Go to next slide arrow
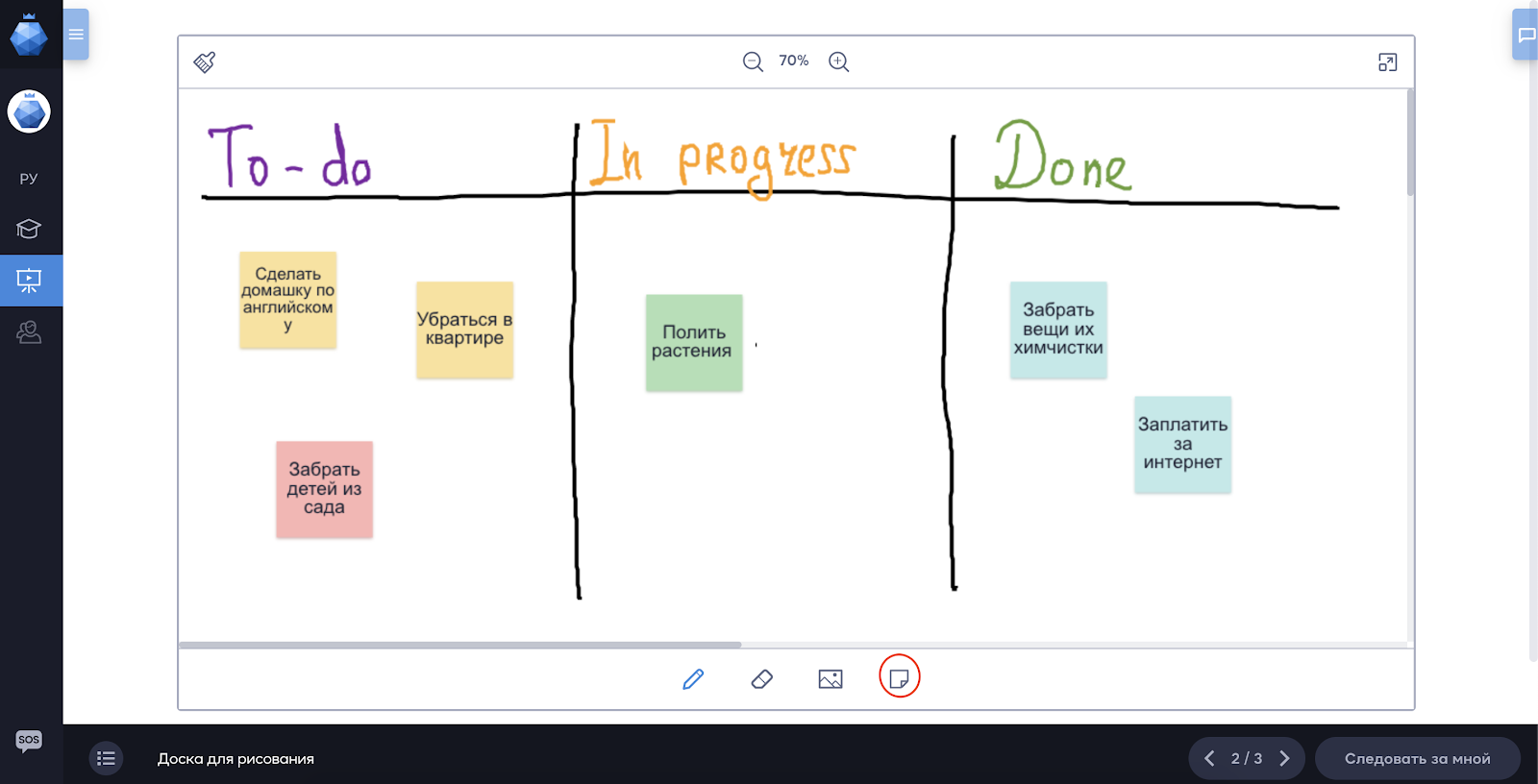 tap(1284, 758)
